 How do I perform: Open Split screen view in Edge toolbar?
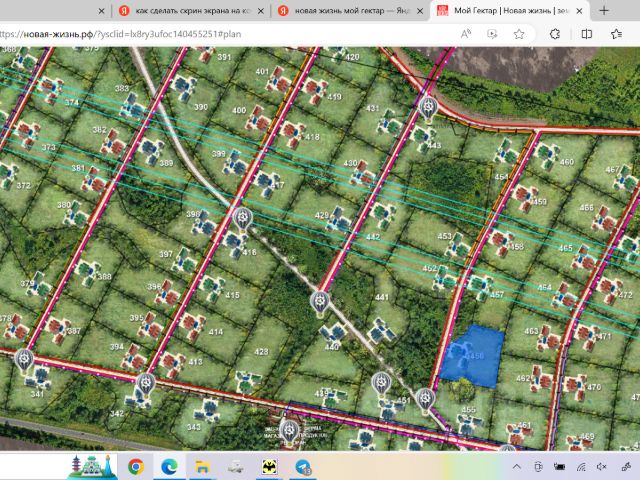587,34
